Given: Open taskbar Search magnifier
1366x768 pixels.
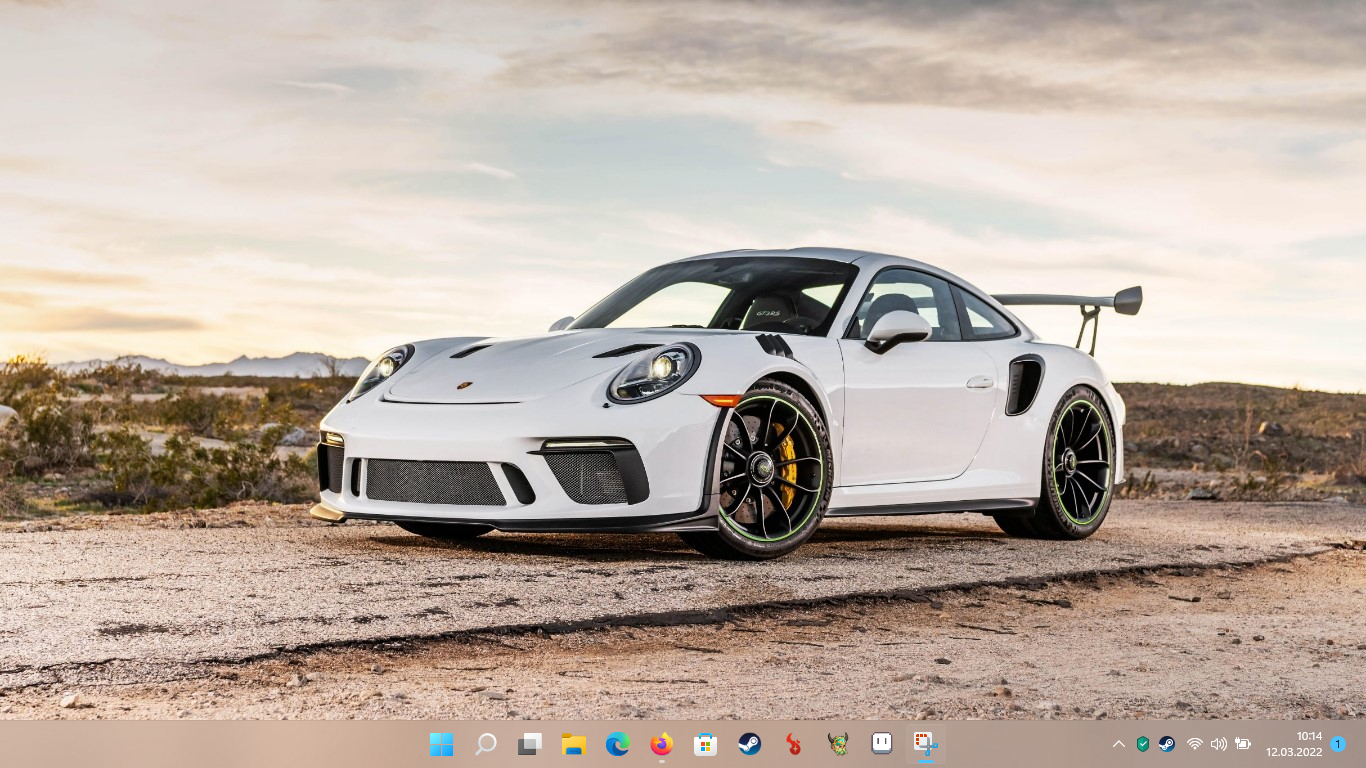Looking at the screenshot, I should coord(485,744).
